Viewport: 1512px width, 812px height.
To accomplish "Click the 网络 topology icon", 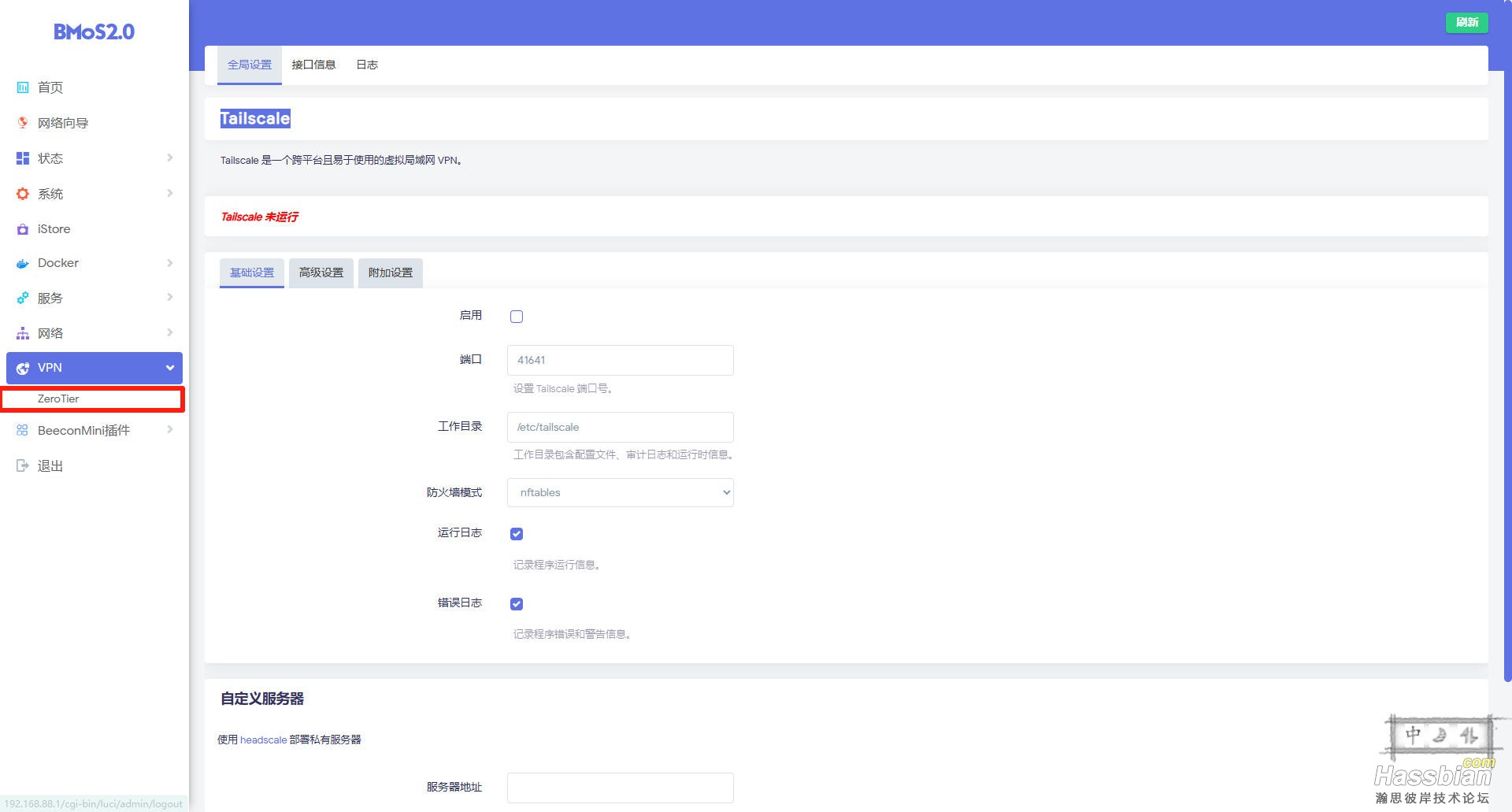I will (23, 333).
